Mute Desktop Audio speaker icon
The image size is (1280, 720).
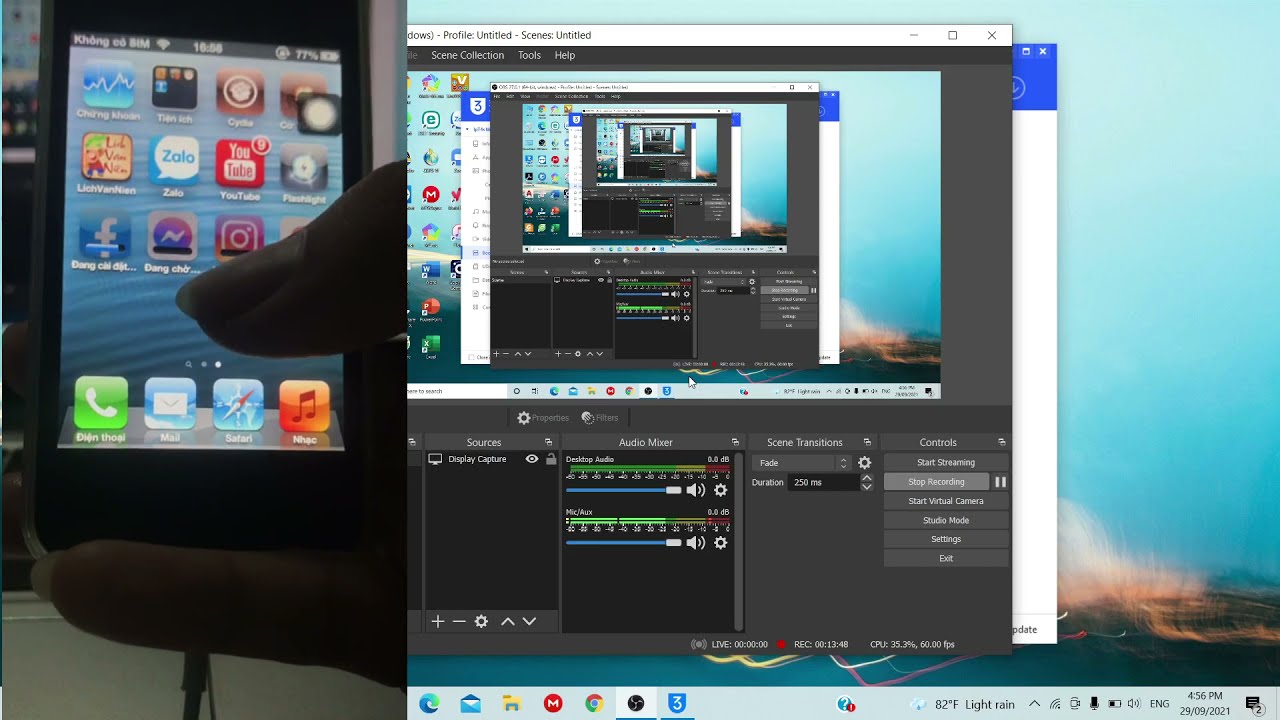(x=696, y=490)
